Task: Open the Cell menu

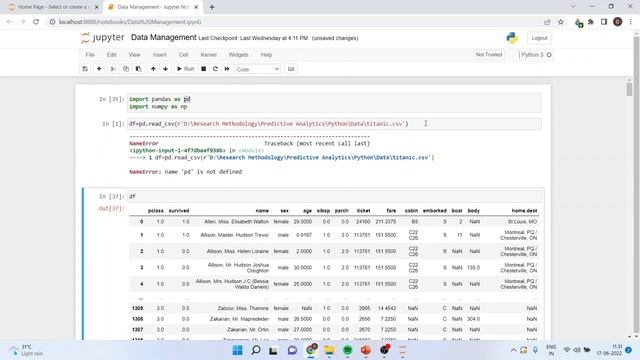Action: click(183, 55)
